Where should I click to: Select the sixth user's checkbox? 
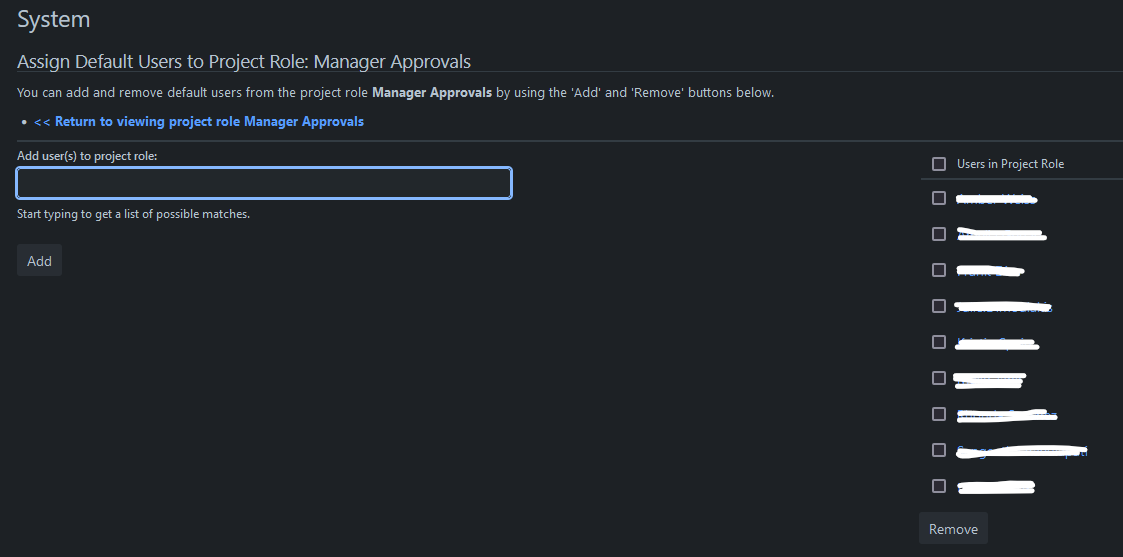(939, 378)
